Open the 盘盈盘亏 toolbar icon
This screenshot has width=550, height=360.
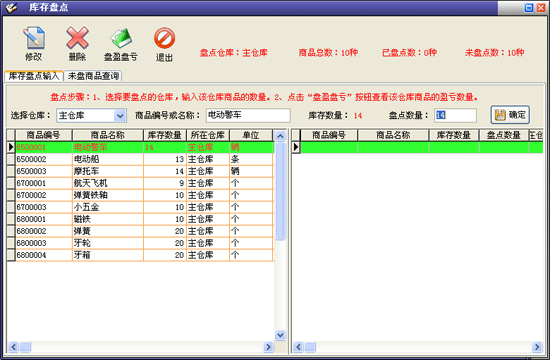pyautogui.click(x=121, y=44)
